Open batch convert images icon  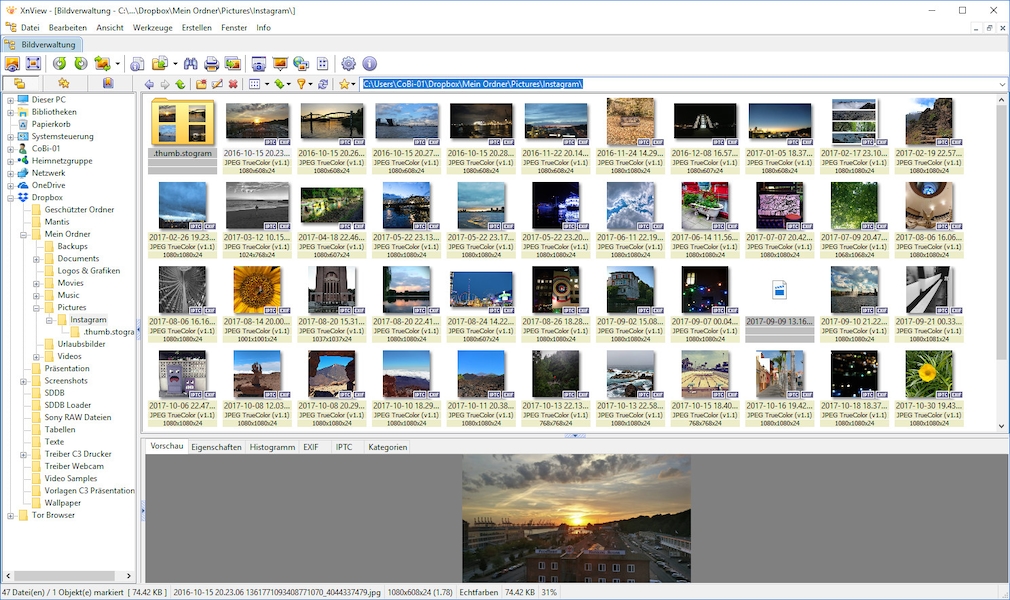click(x=233, y=64)
